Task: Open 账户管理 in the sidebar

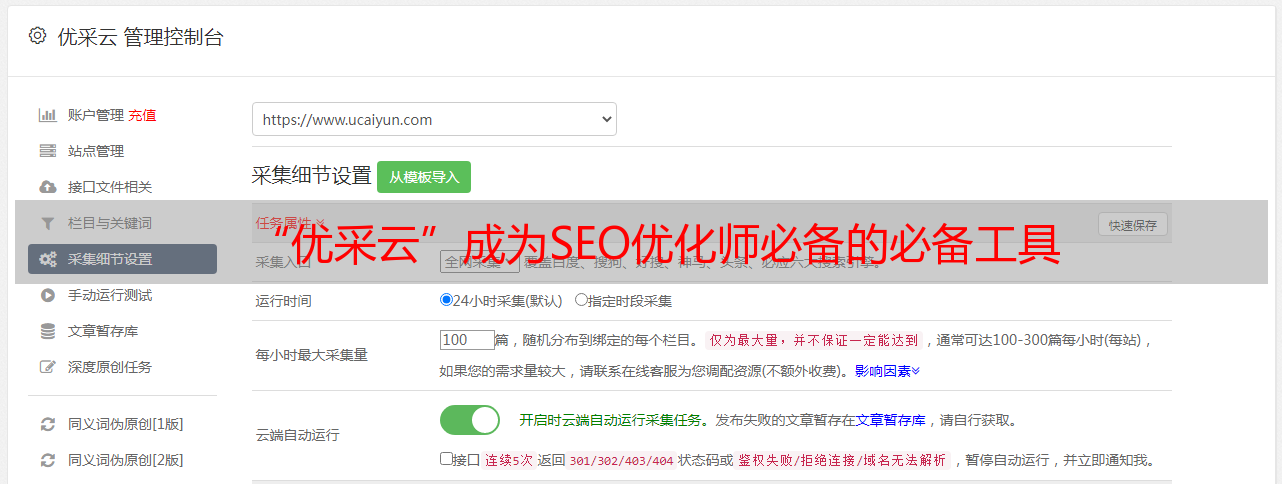Action: click(x=96, y=115)
